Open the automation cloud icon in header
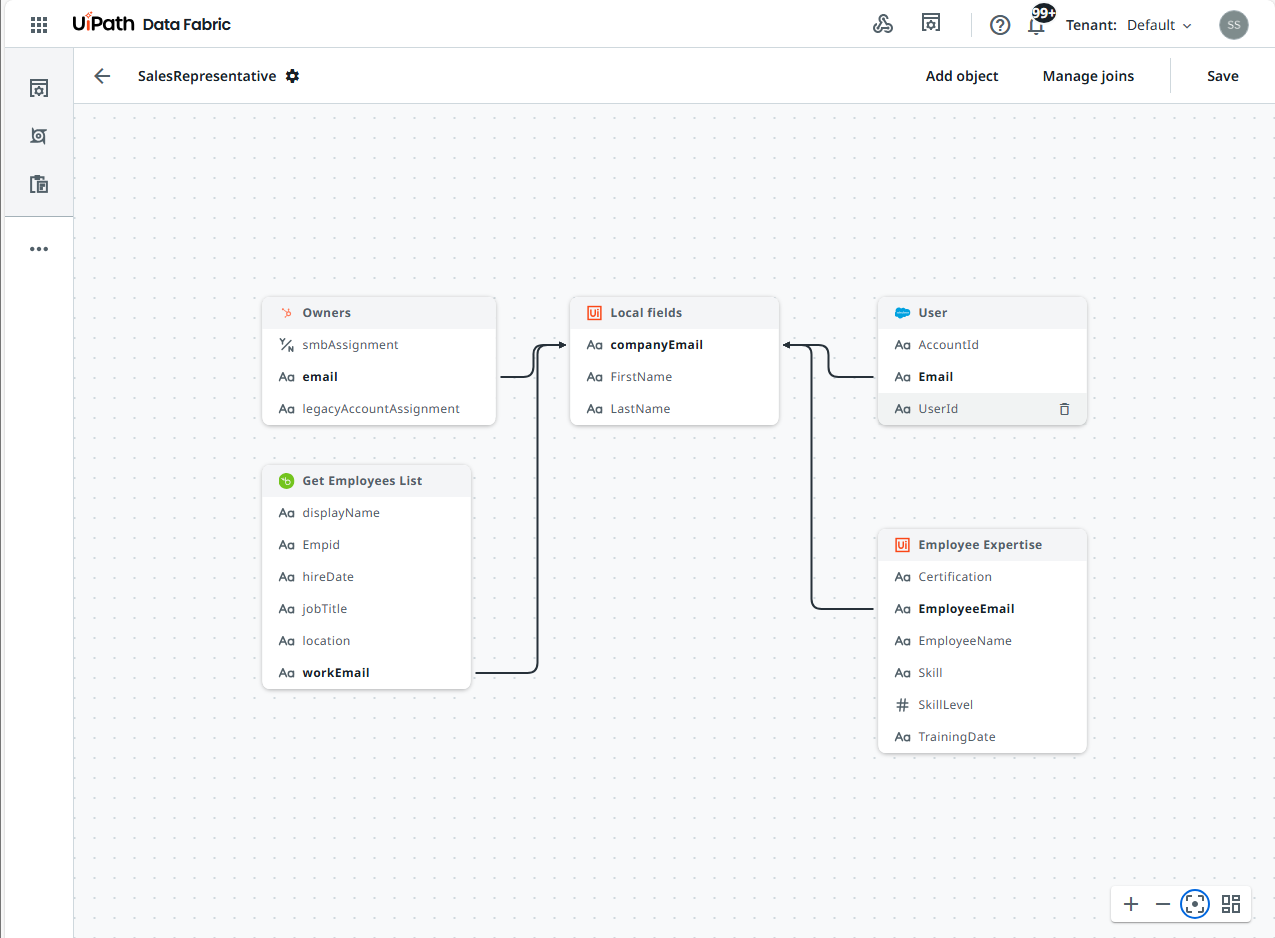 [883, 25]
